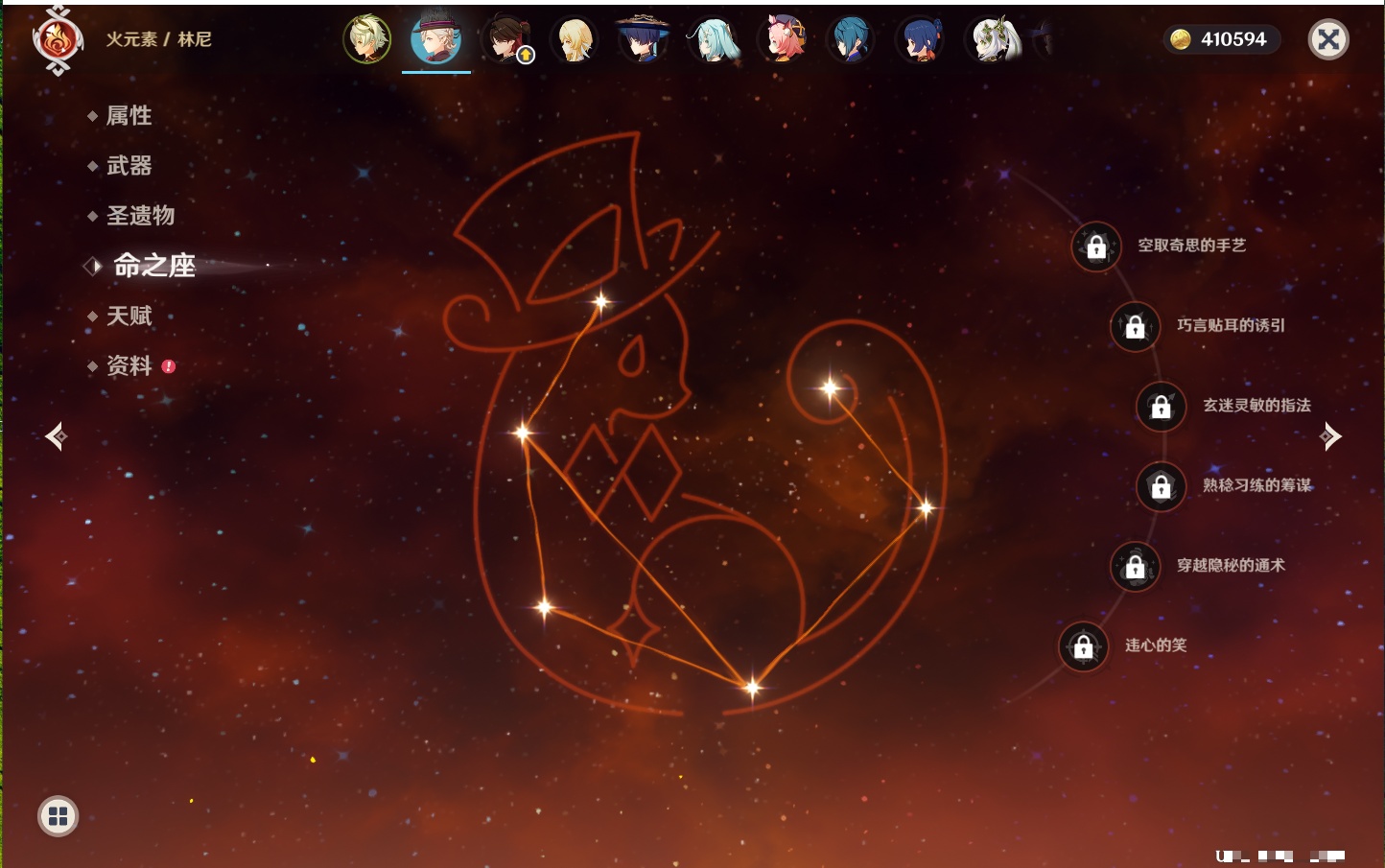Click the star on the cat's hat brim
1385x868 pixels.
point(601,302)
